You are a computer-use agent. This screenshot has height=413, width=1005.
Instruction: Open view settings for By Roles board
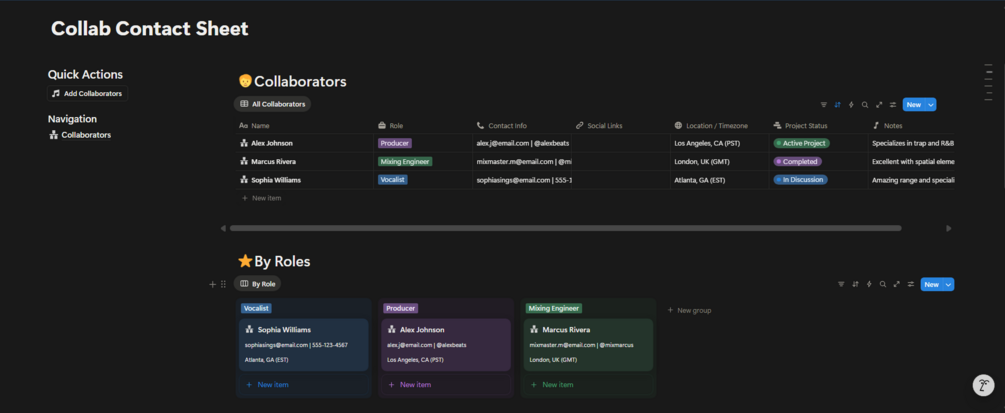click(x=910, y=284)
